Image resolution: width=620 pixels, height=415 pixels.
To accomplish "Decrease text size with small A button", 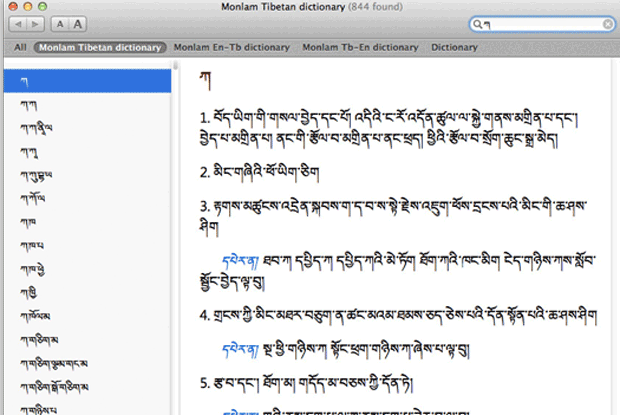I will (60, 24).
